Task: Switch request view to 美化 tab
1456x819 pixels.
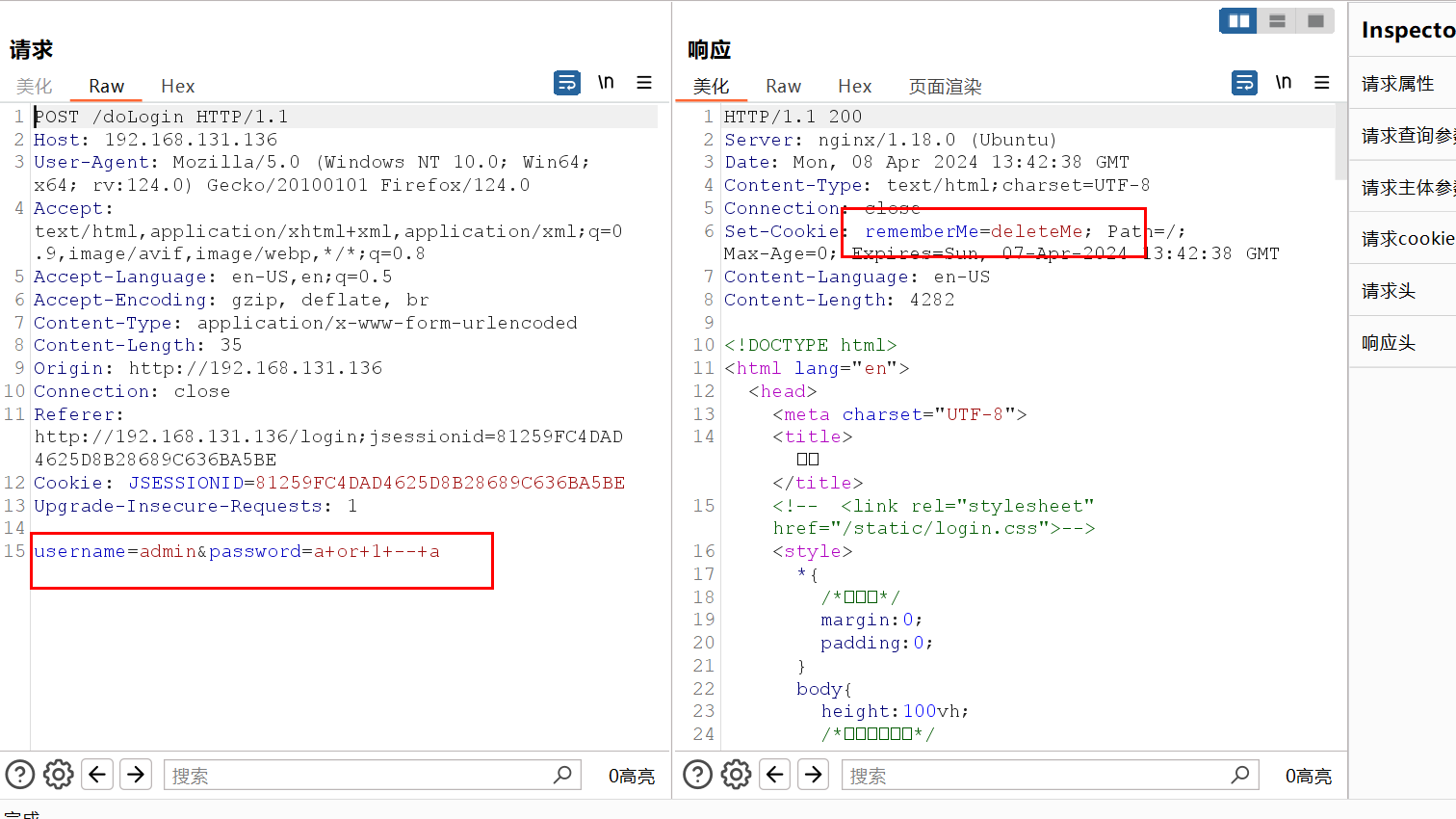Action: pyautogui.click(x=35, y=87)
